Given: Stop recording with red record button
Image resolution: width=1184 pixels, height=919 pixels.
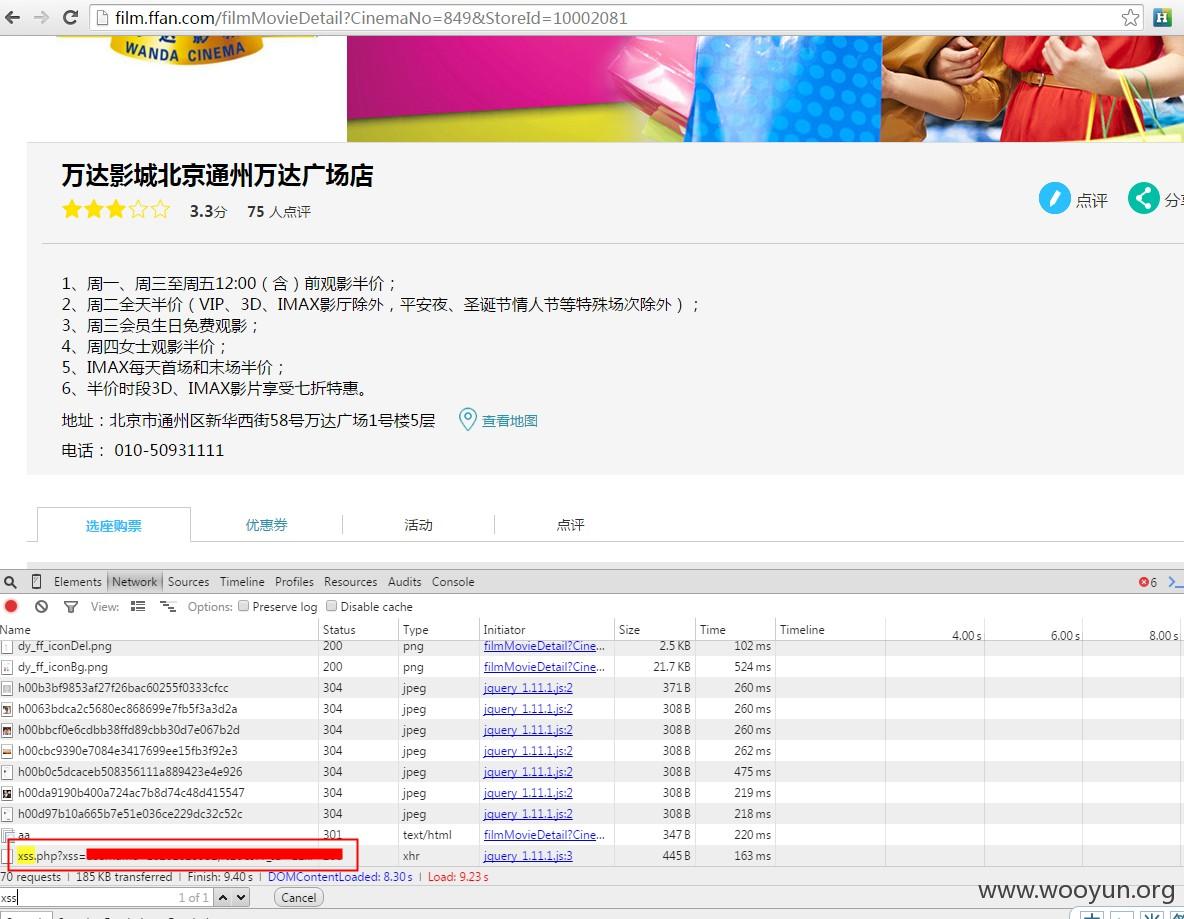Looking at the screenshot, I should point(11,606).
